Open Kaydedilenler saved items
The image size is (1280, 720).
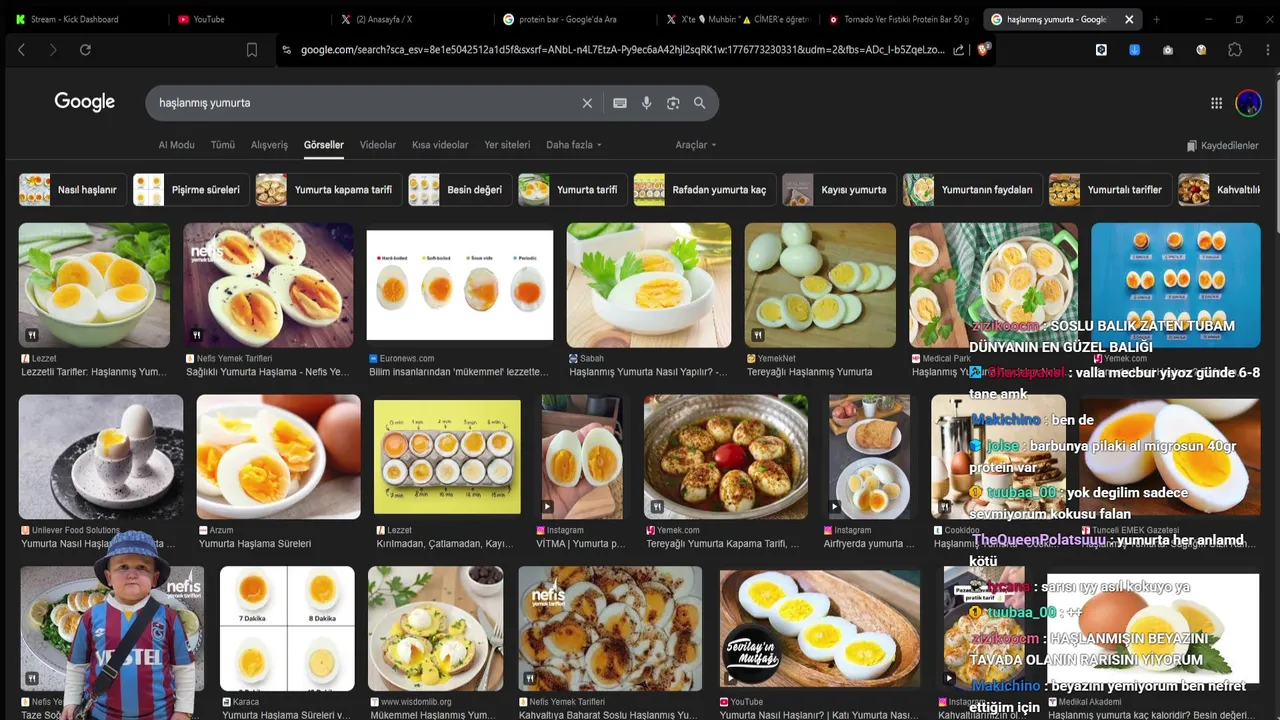point(1223,146)
